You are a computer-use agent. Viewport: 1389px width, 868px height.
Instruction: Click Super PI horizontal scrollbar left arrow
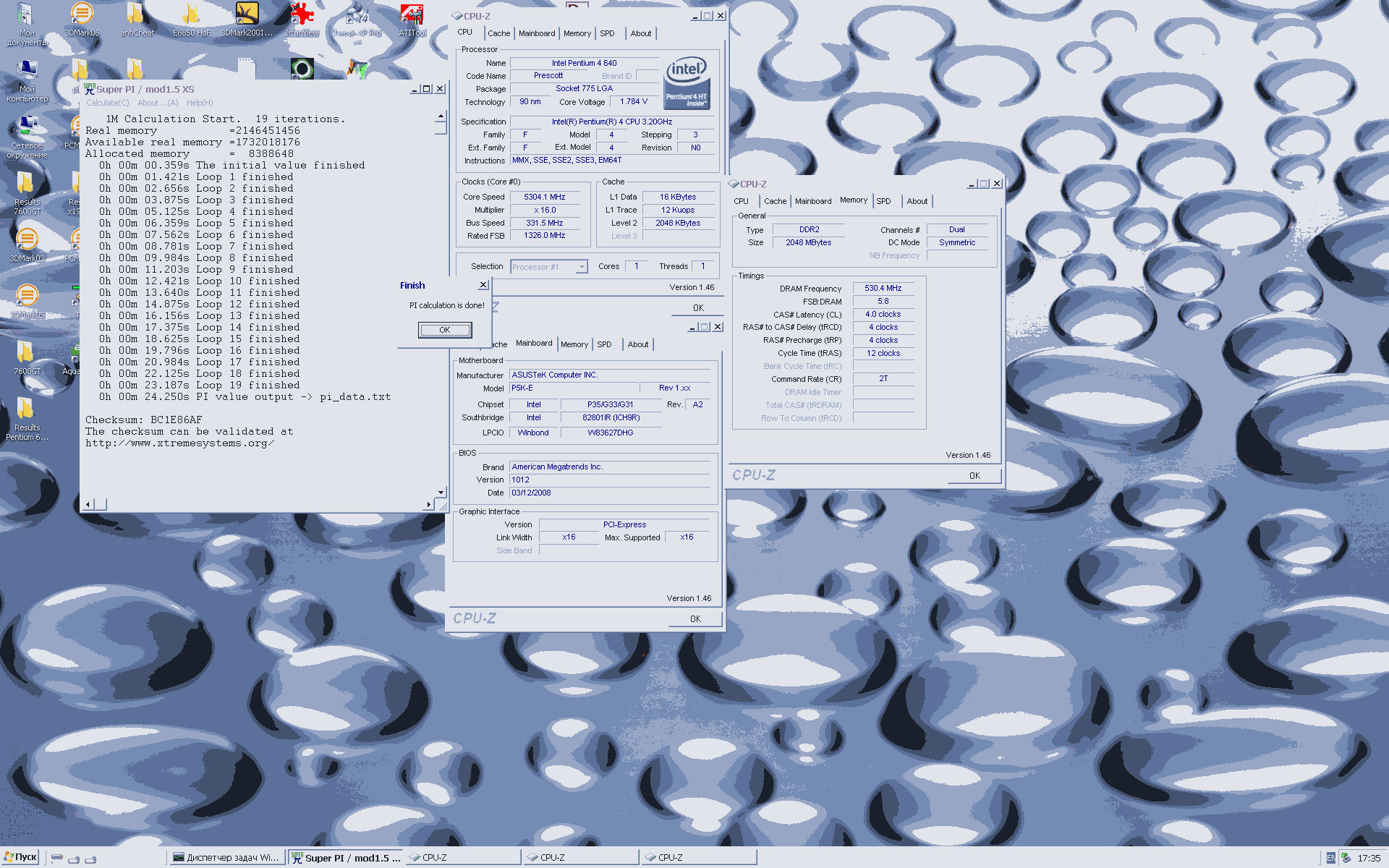pos(88,504)
